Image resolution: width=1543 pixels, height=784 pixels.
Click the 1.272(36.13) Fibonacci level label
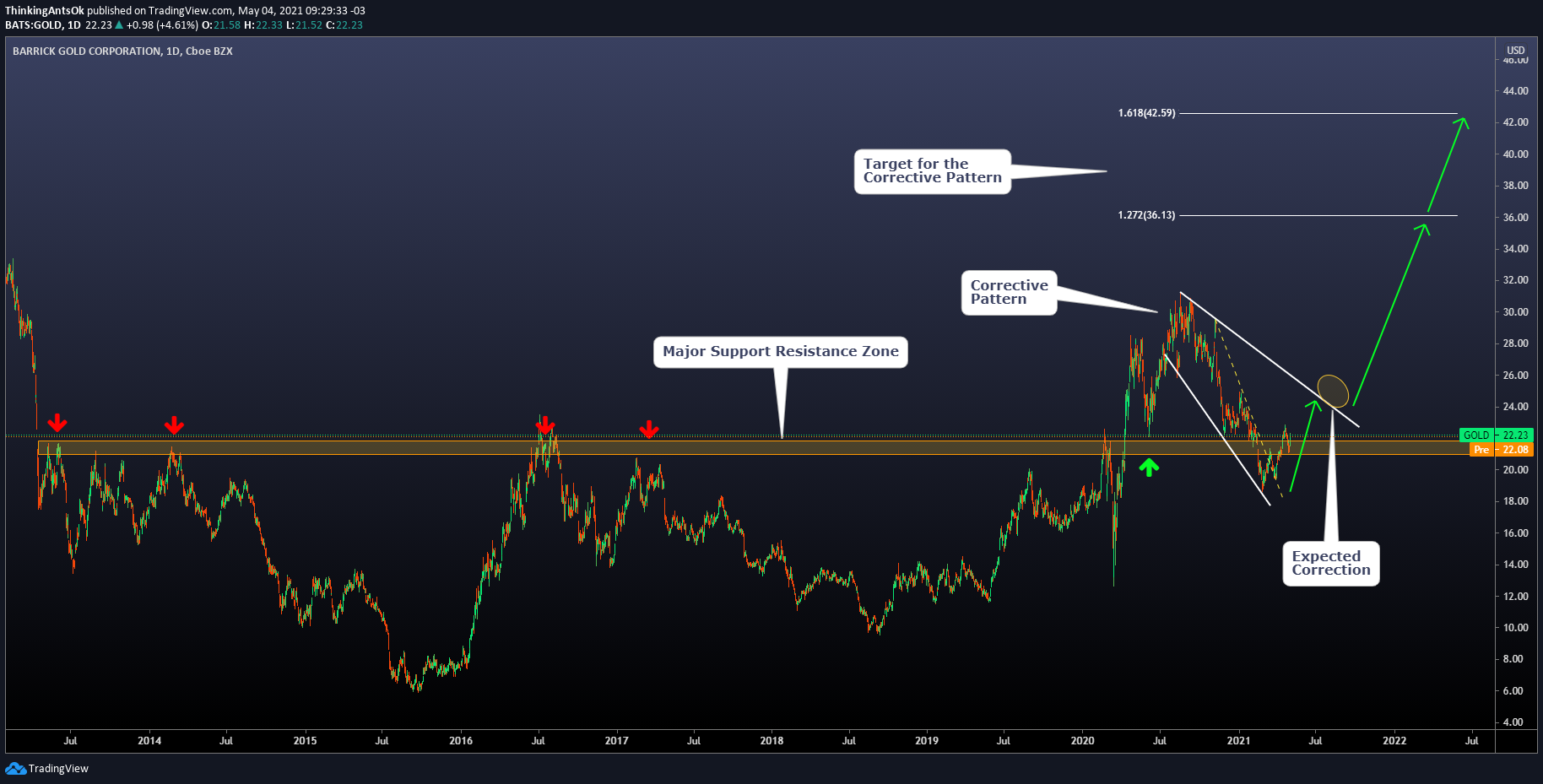(1146, 215)
